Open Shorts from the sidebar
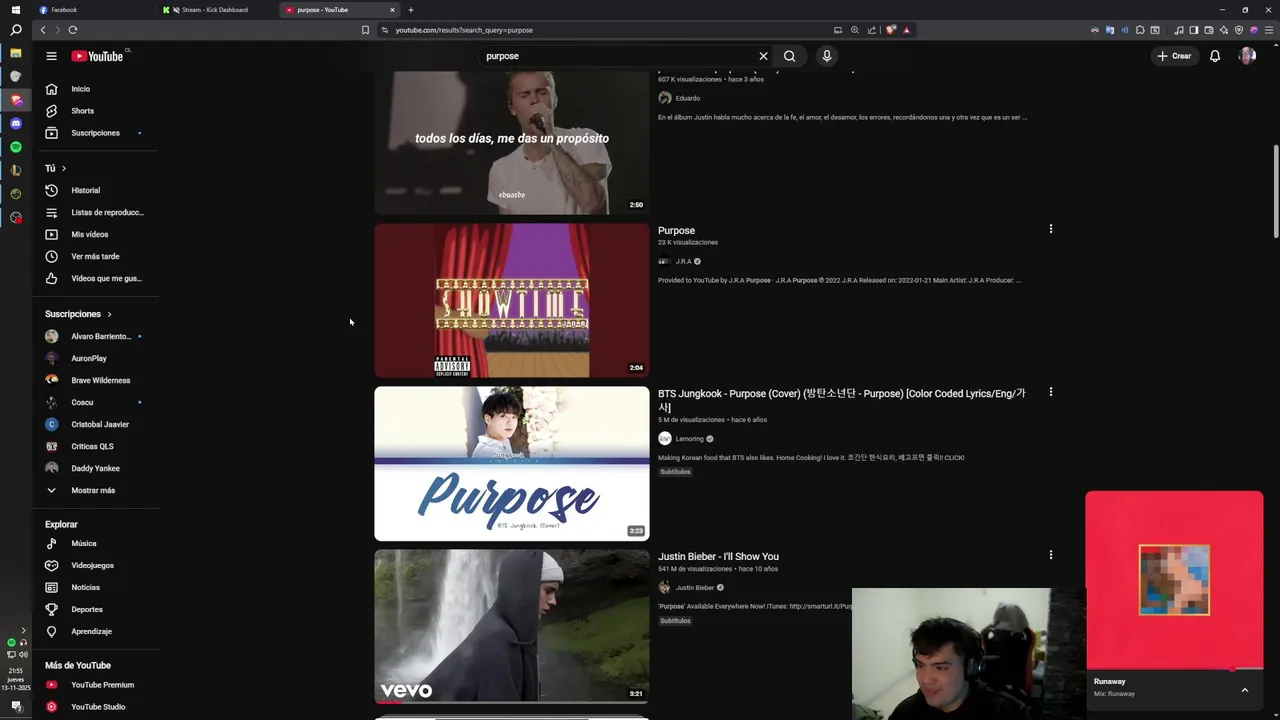Screen dimensions: 1280x720 [82, 111]
